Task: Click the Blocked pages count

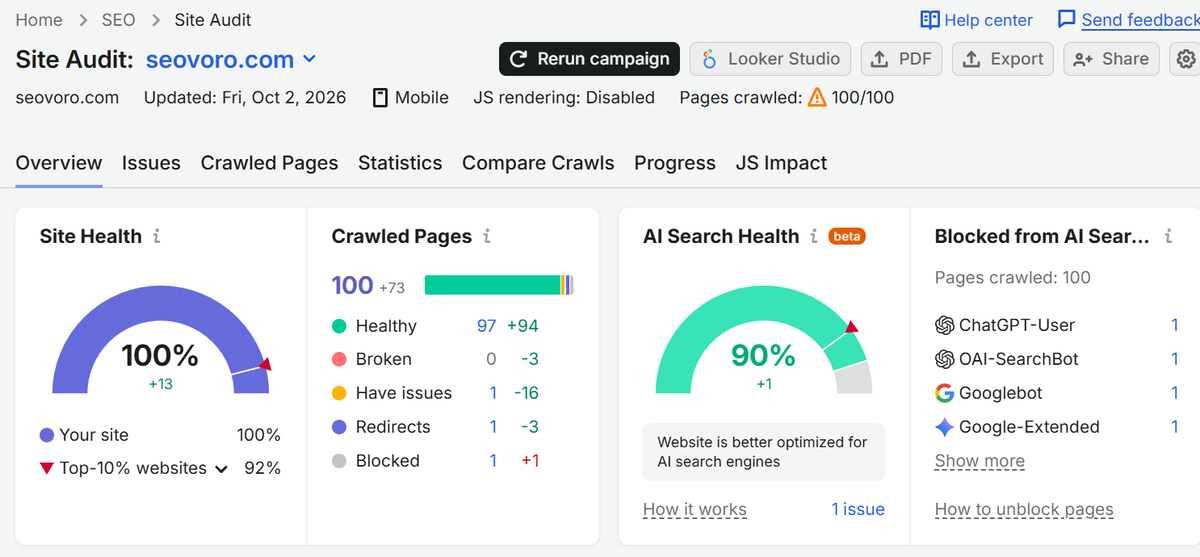Action: pyautogui.click(x=493, y=461)
